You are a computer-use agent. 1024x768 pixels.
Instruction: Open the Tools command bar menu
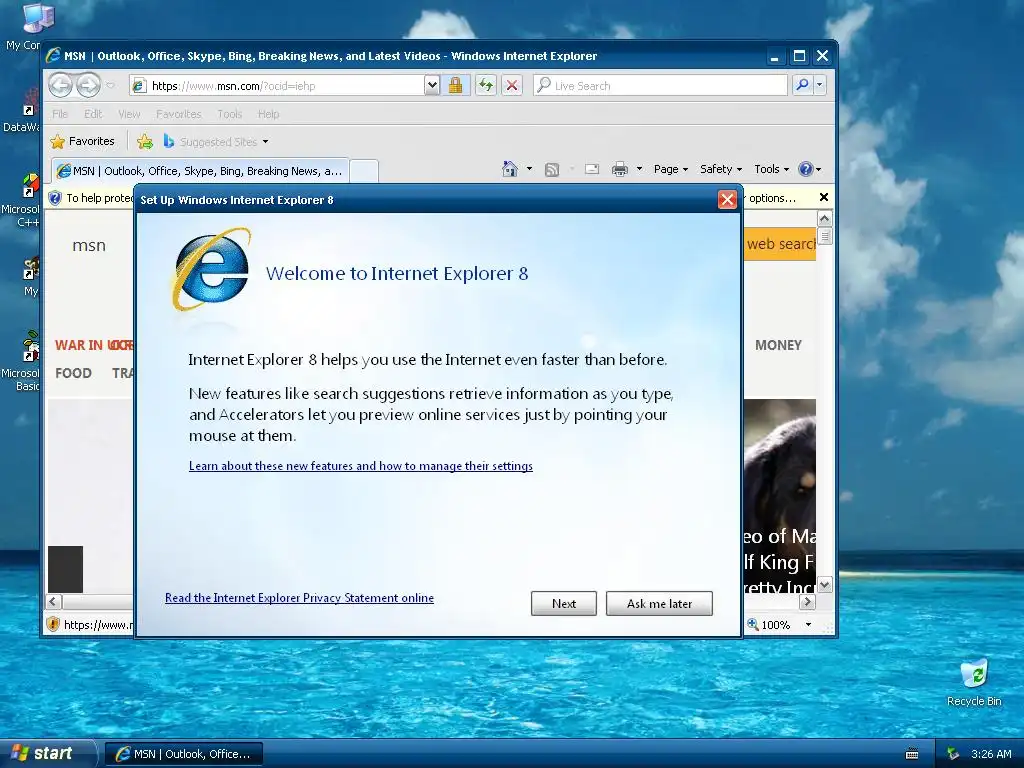click(x=771, y=169)
